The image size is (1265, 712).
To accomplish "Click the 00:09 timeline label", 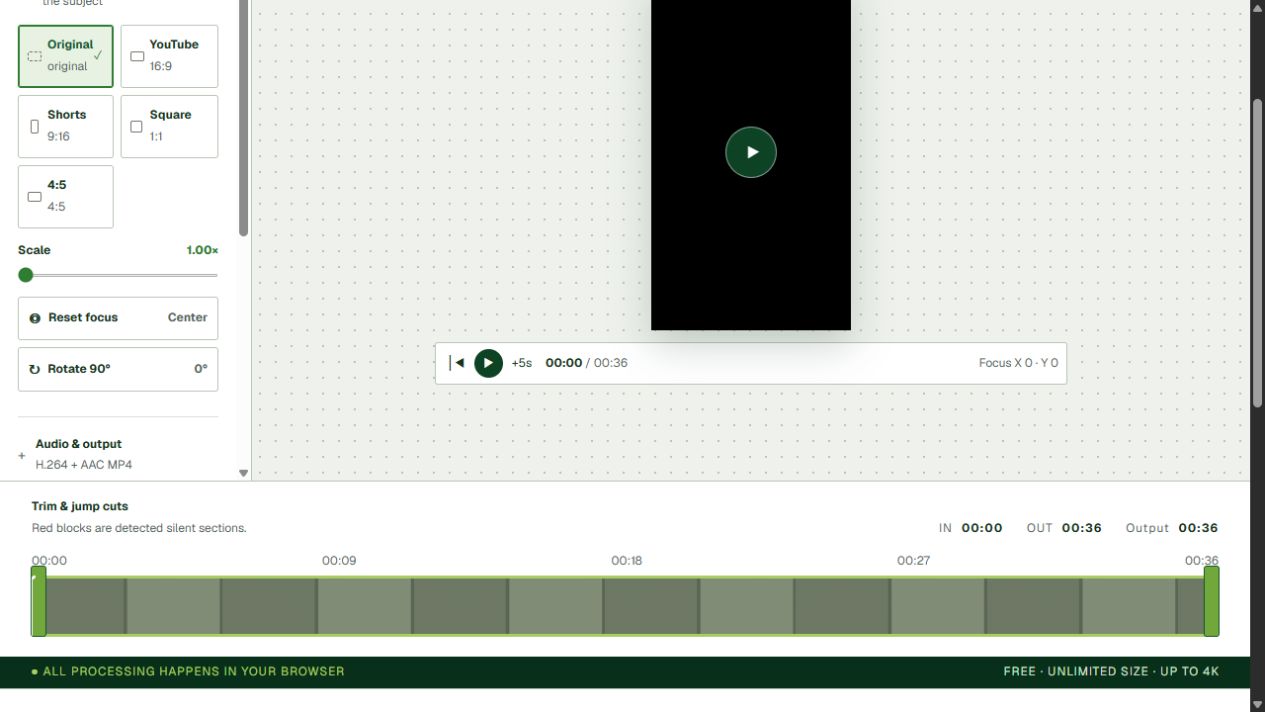I will point(339,561).
